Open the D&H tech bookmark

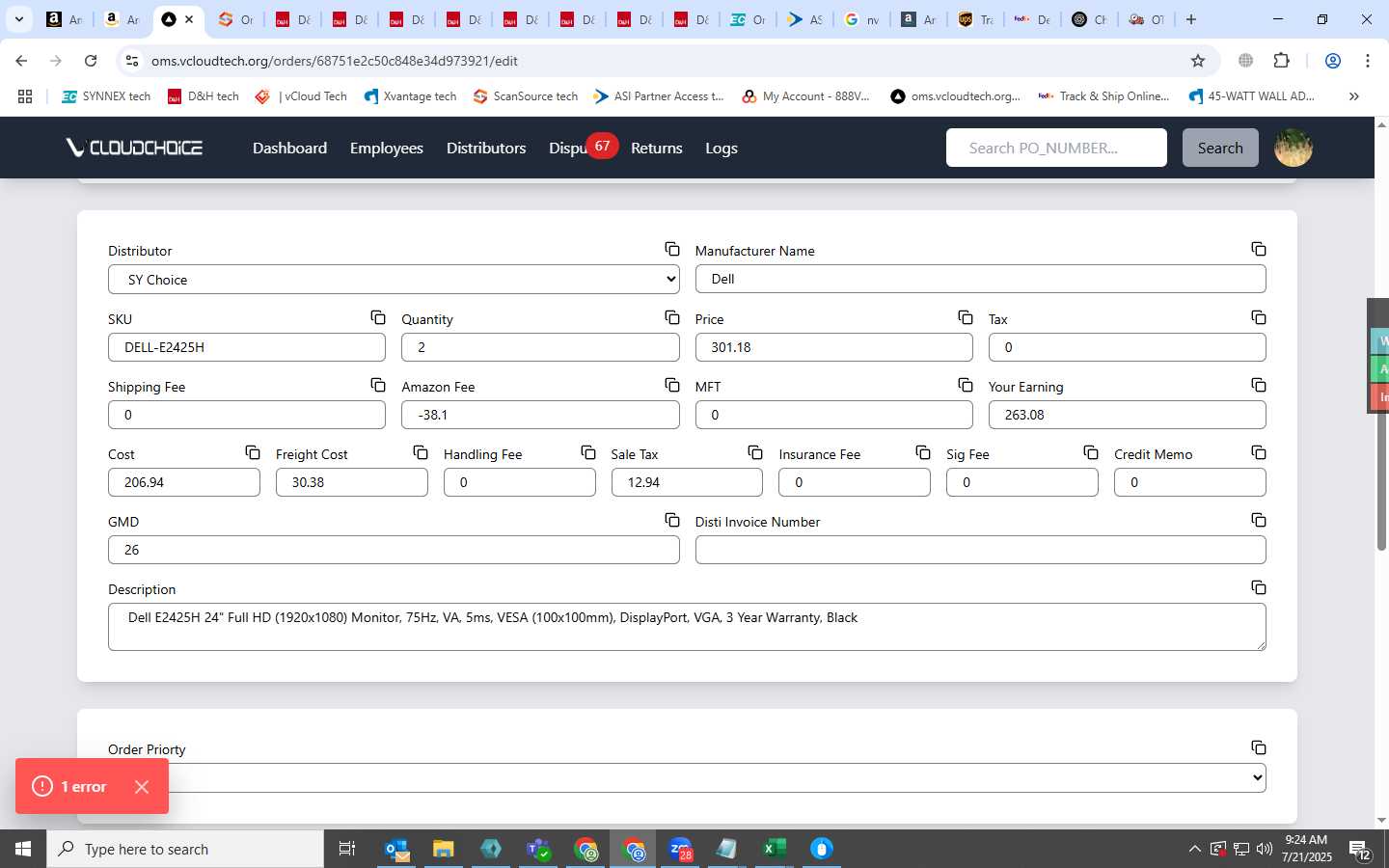[x=203, y=96]
